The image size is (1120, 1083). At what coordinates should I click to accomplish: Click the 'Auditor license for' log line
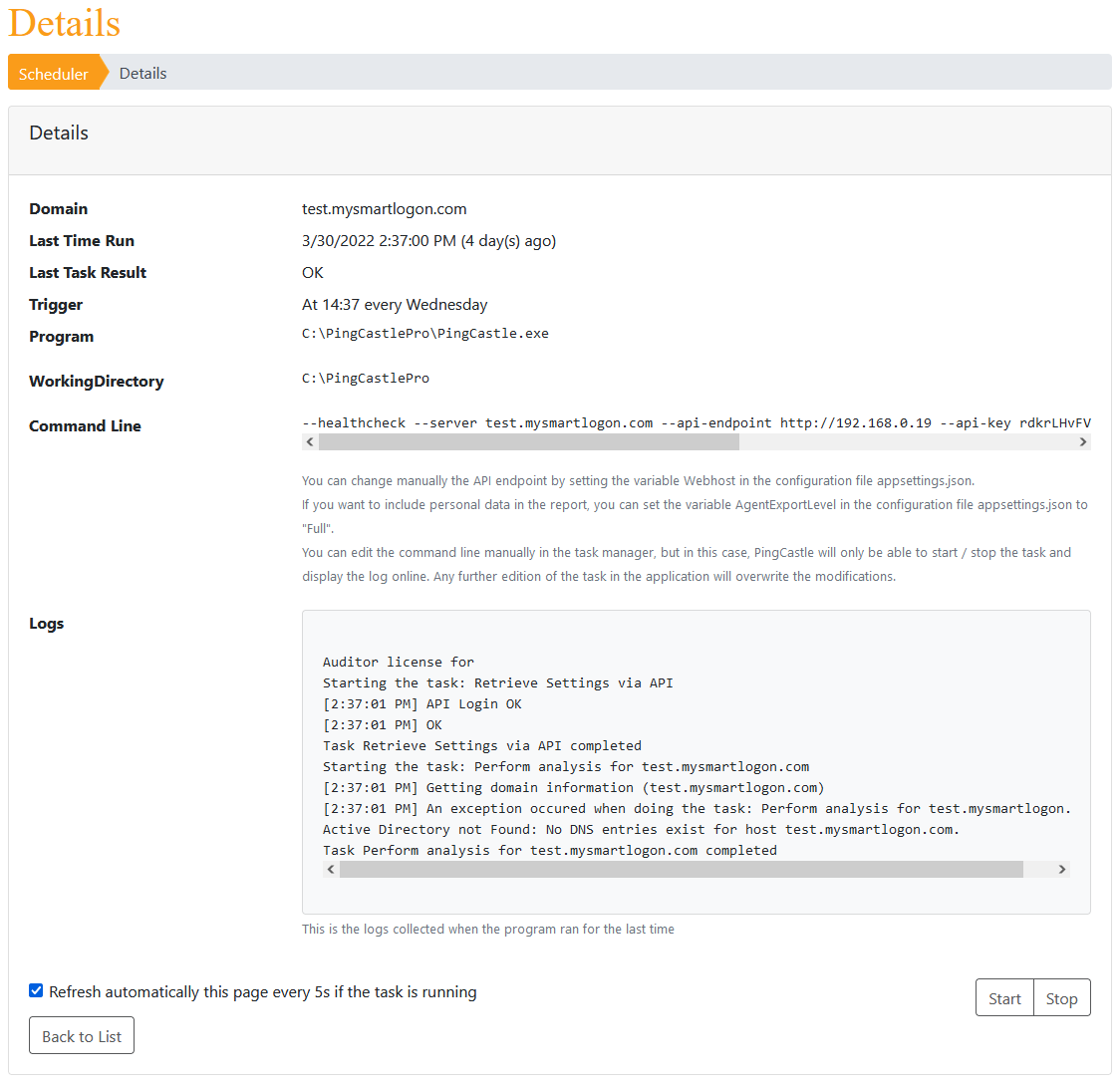(x=399, y=663)
